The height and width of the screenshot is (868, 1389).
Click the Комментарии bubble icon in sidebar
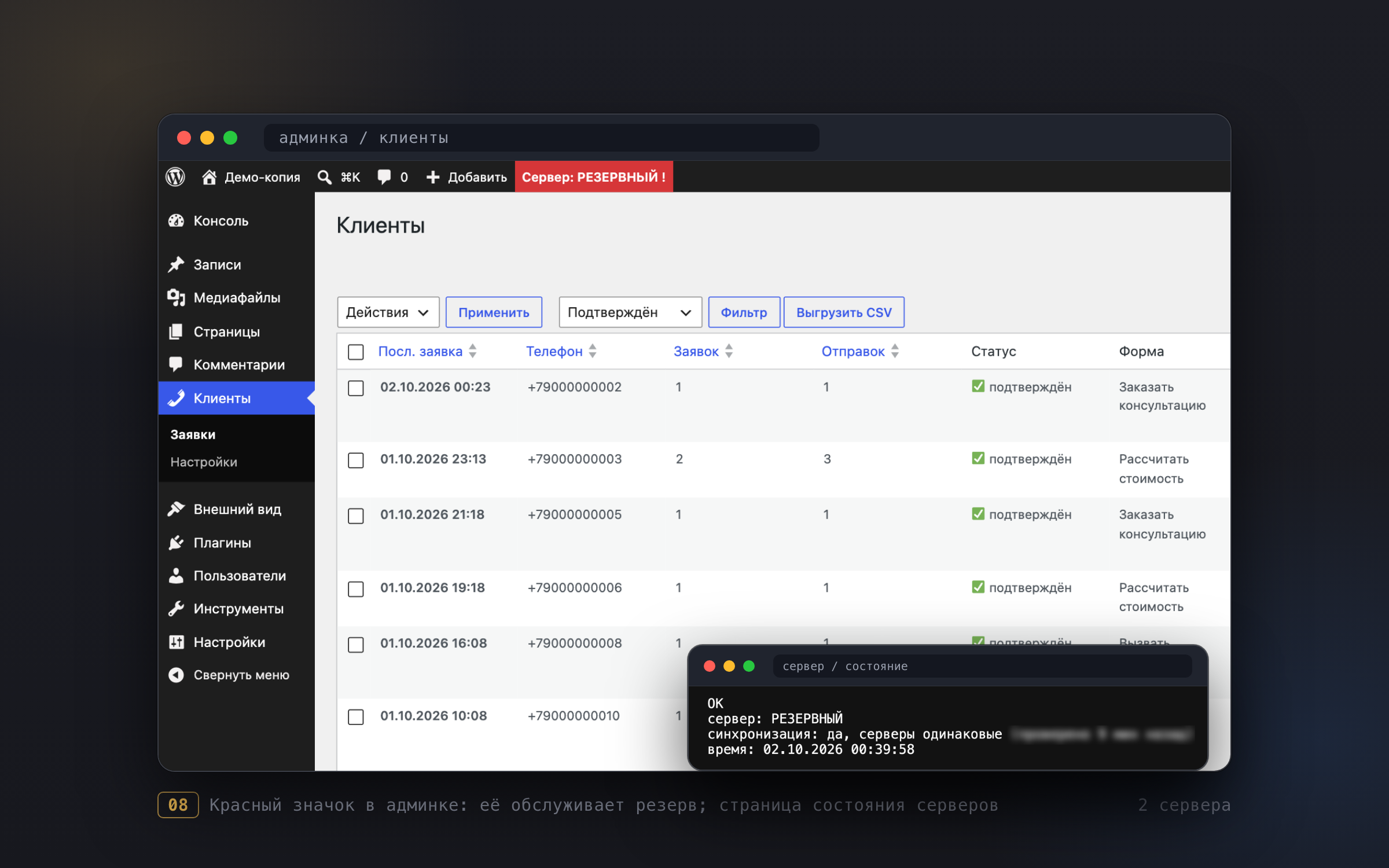pos(176,365)
